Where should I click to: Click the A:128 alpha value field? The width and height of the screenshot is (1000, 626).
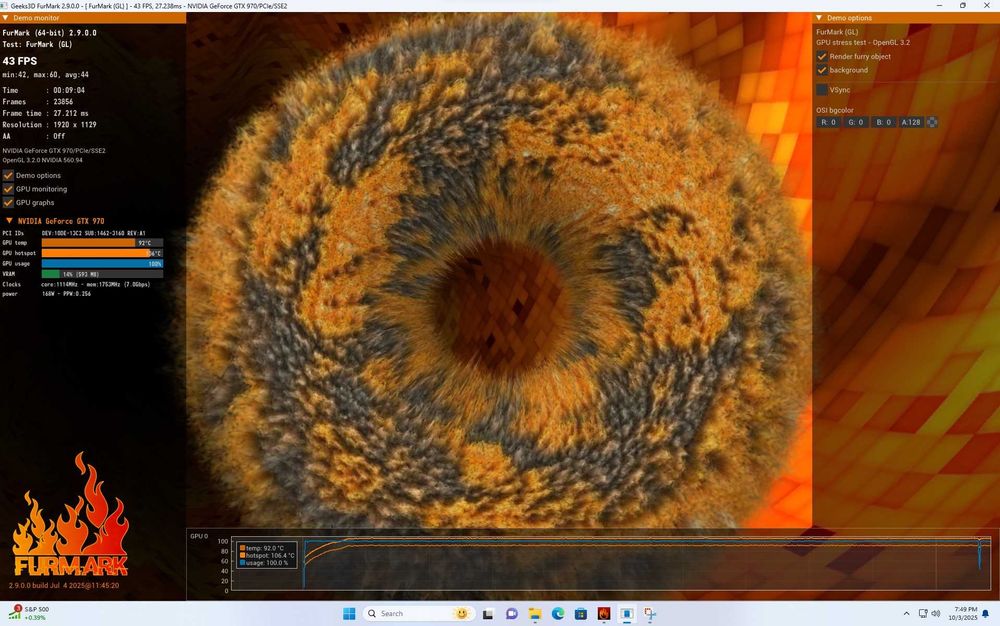pos(911,122)
